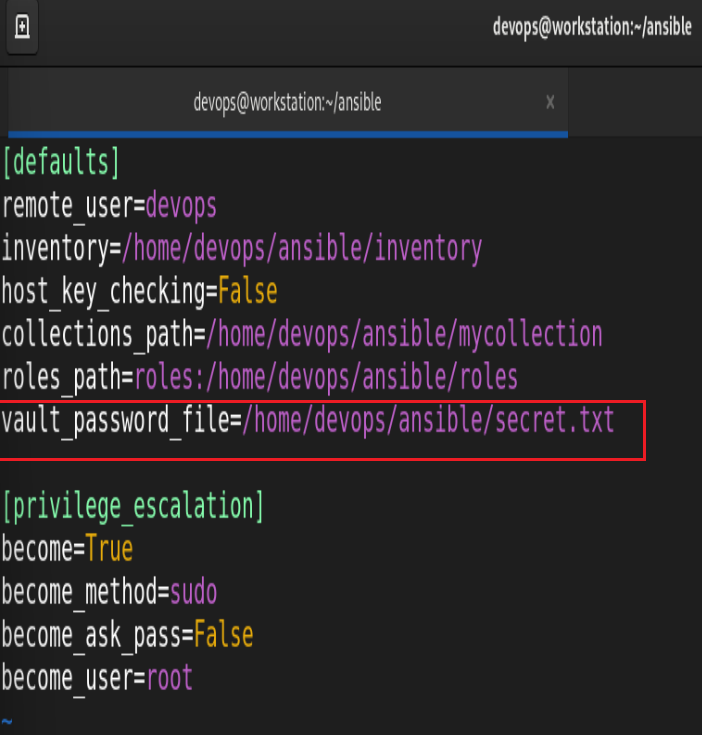Close the devops@workstation:~/ansible tab
This screenshot has height=735, width=702.
(550, 102)
